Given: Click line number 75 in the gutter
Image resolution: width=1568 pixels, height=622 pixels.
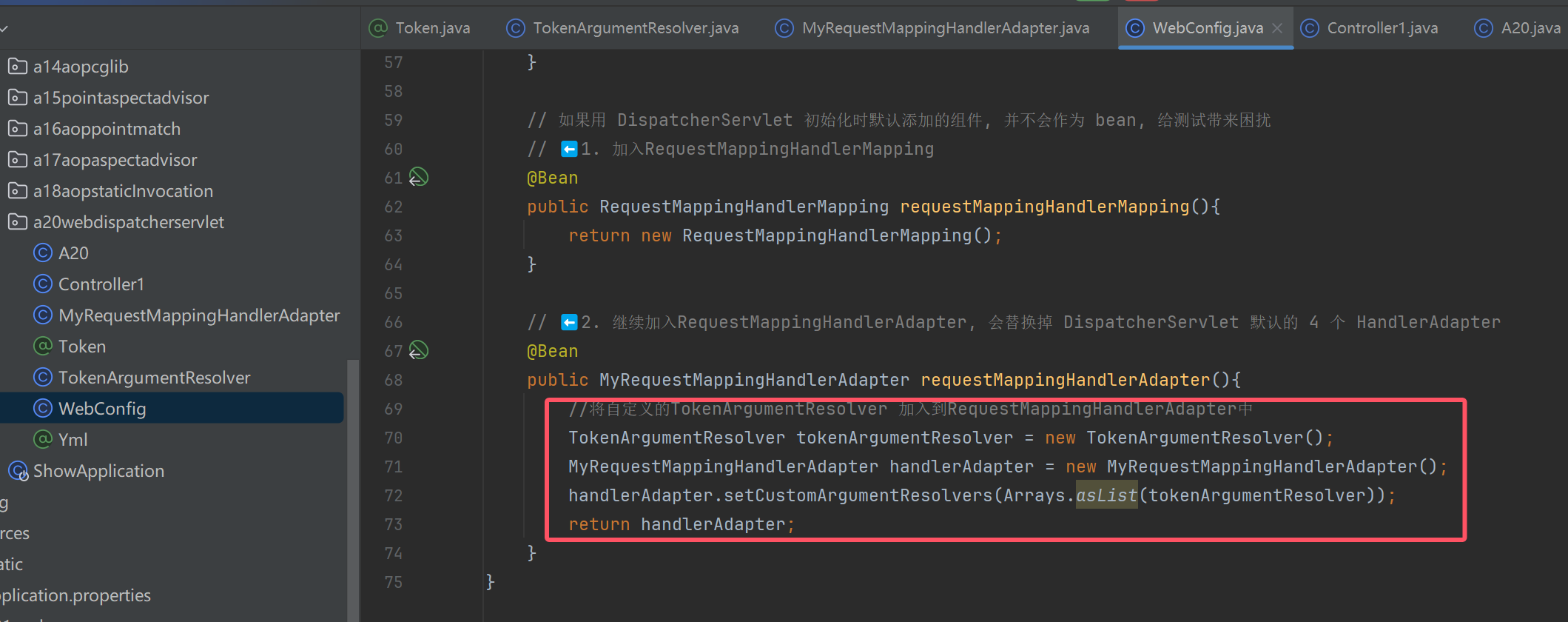Looking at the screenshot, I should 394,582.
